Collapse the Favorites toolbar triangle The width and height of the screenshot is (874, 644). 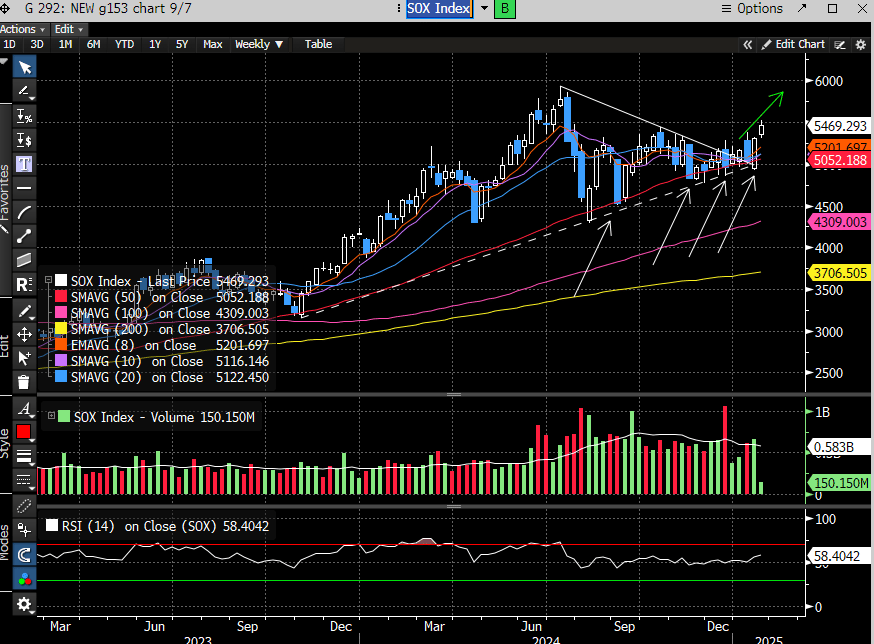[4, 62]
